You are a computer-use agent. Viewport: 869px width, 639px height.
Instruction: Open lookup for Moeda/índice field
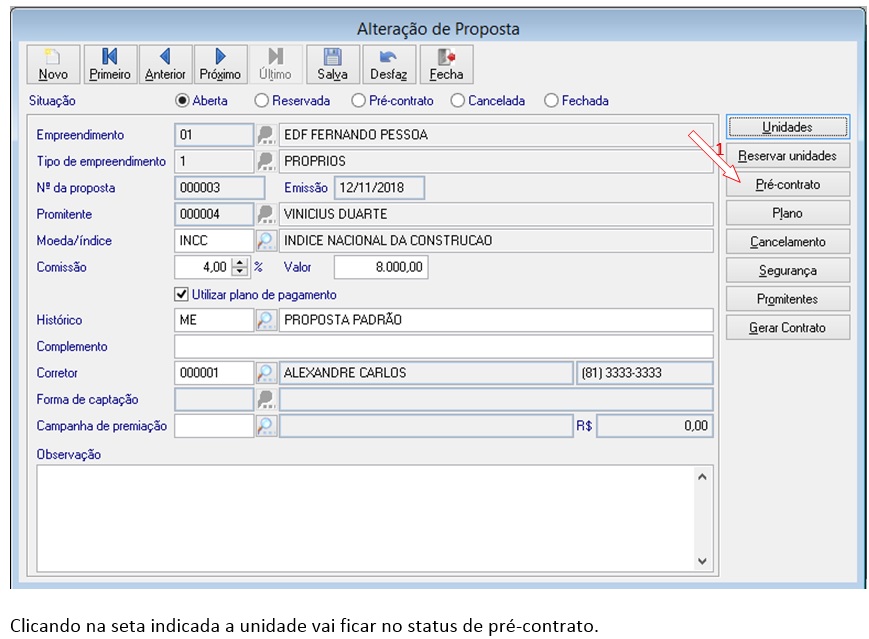tap(266, 241)
